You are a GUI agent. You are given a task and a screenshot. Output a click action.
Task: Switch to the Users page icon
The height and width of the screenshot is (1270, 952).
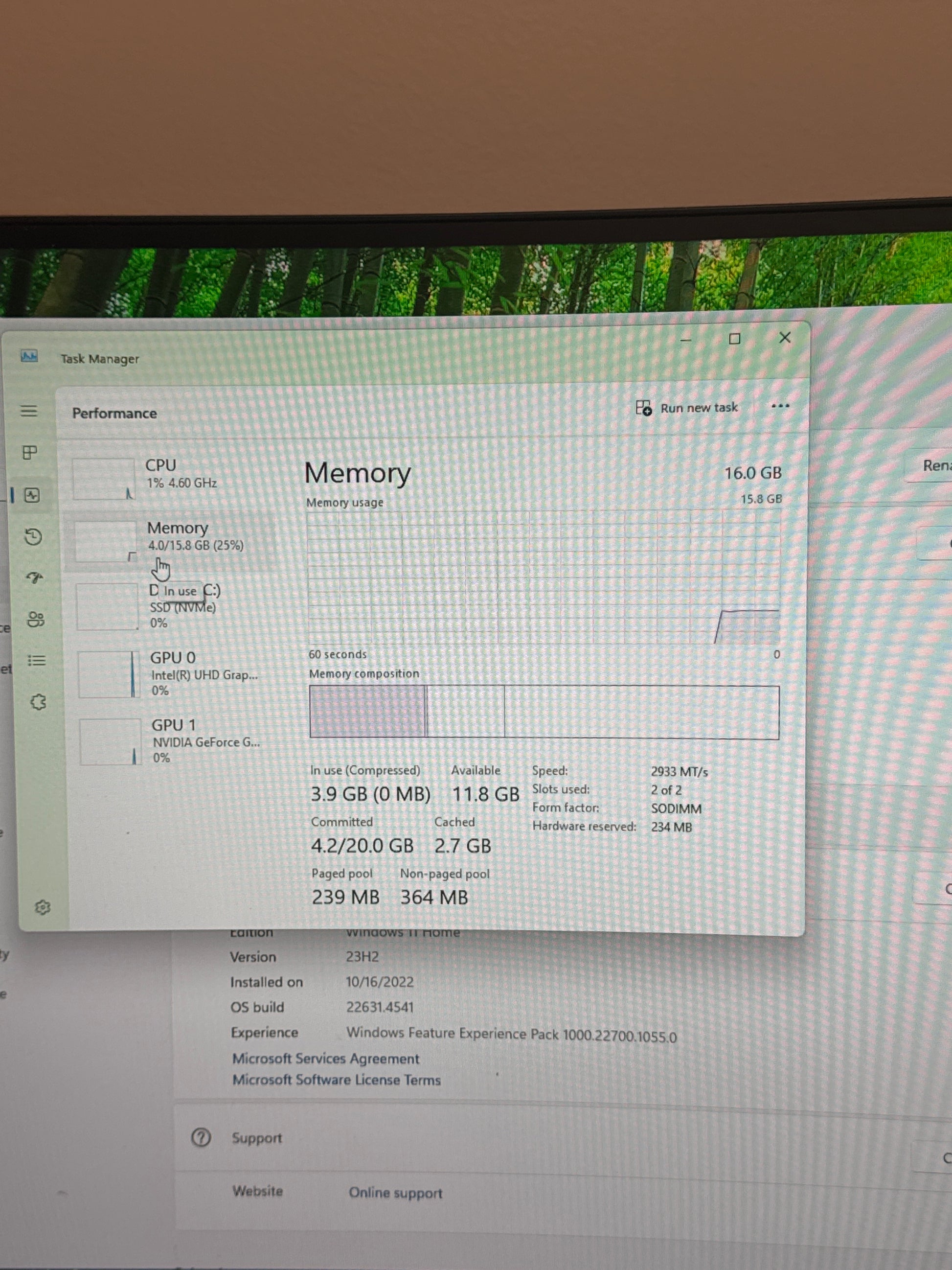[x=36, y=620]
